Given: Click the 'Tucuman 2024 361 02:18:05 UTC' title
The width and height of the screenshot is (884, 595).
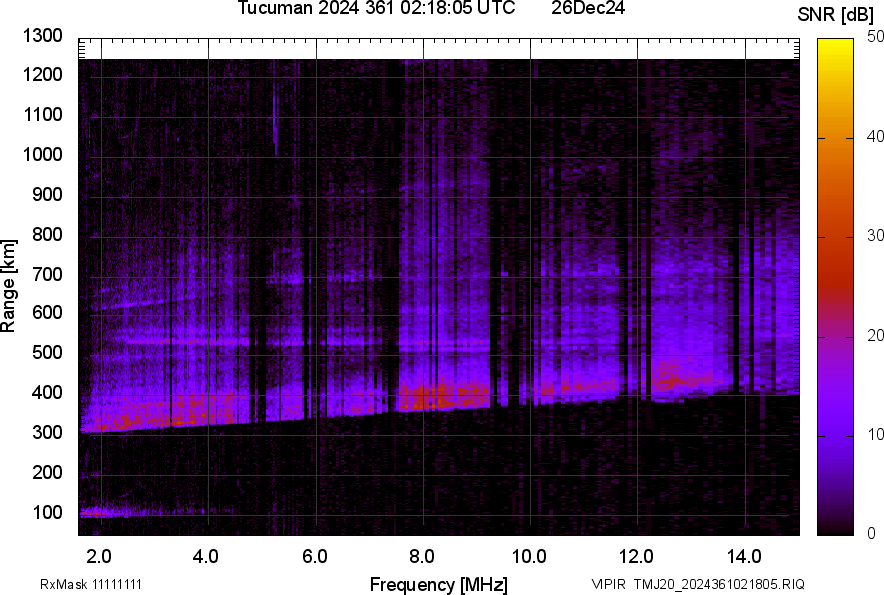Looking at the screenshot, I should [x=377, y=9].
